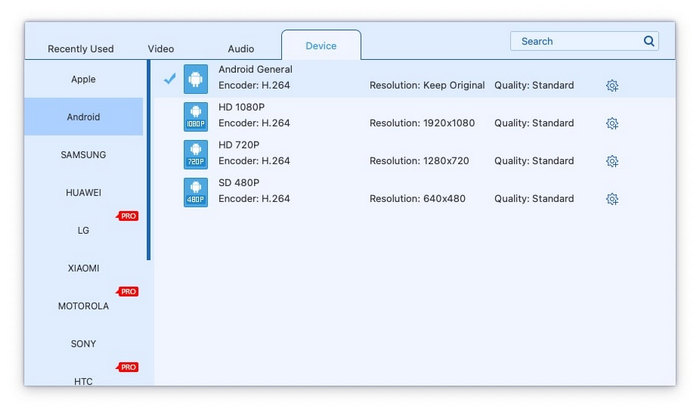The image size is (700, 413).
Task: Click the device list scrollbar
Action: coord(149,160)
